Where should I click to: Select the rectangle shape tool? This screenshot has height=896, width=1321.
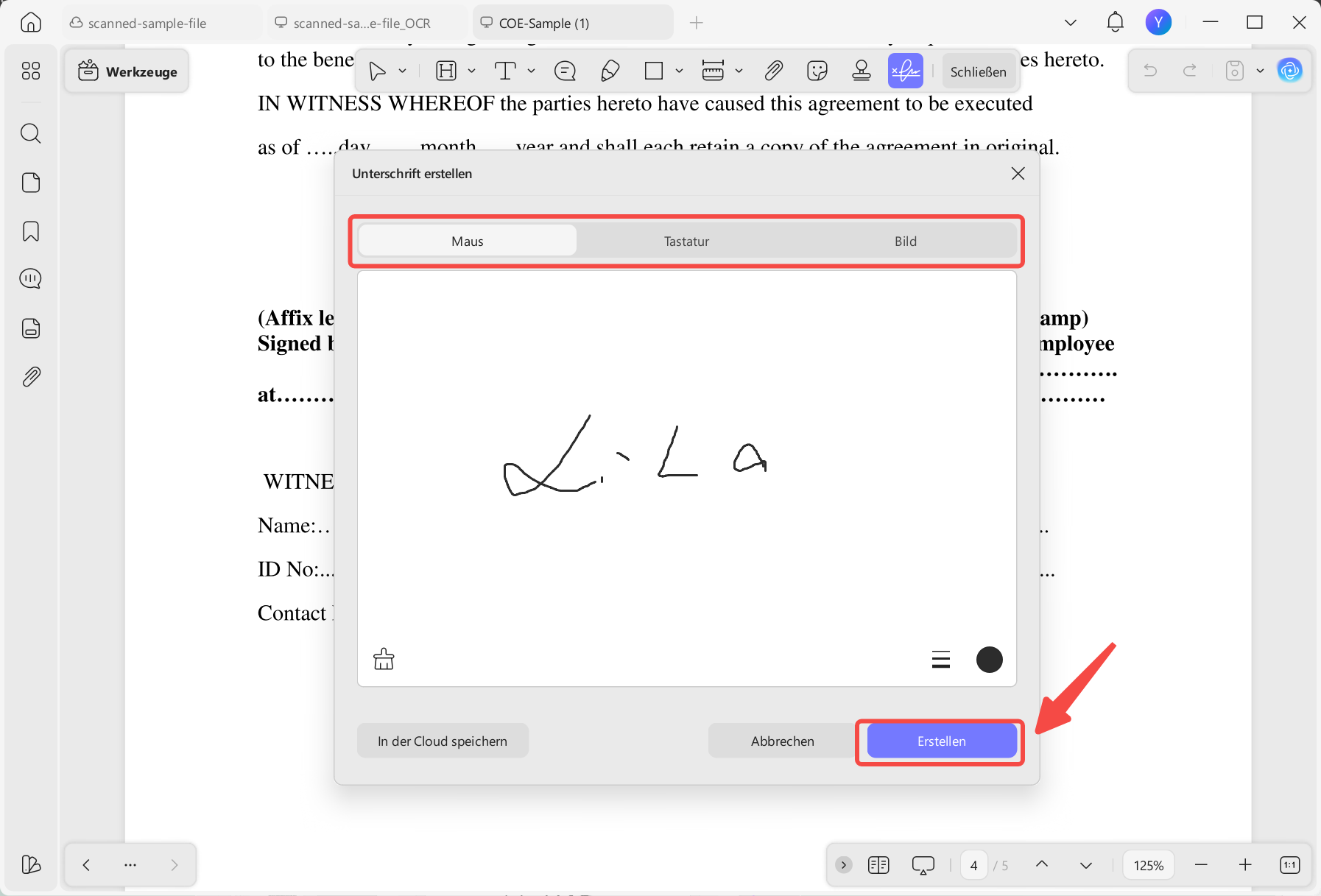pyautogui.click(x=654, y=71)
